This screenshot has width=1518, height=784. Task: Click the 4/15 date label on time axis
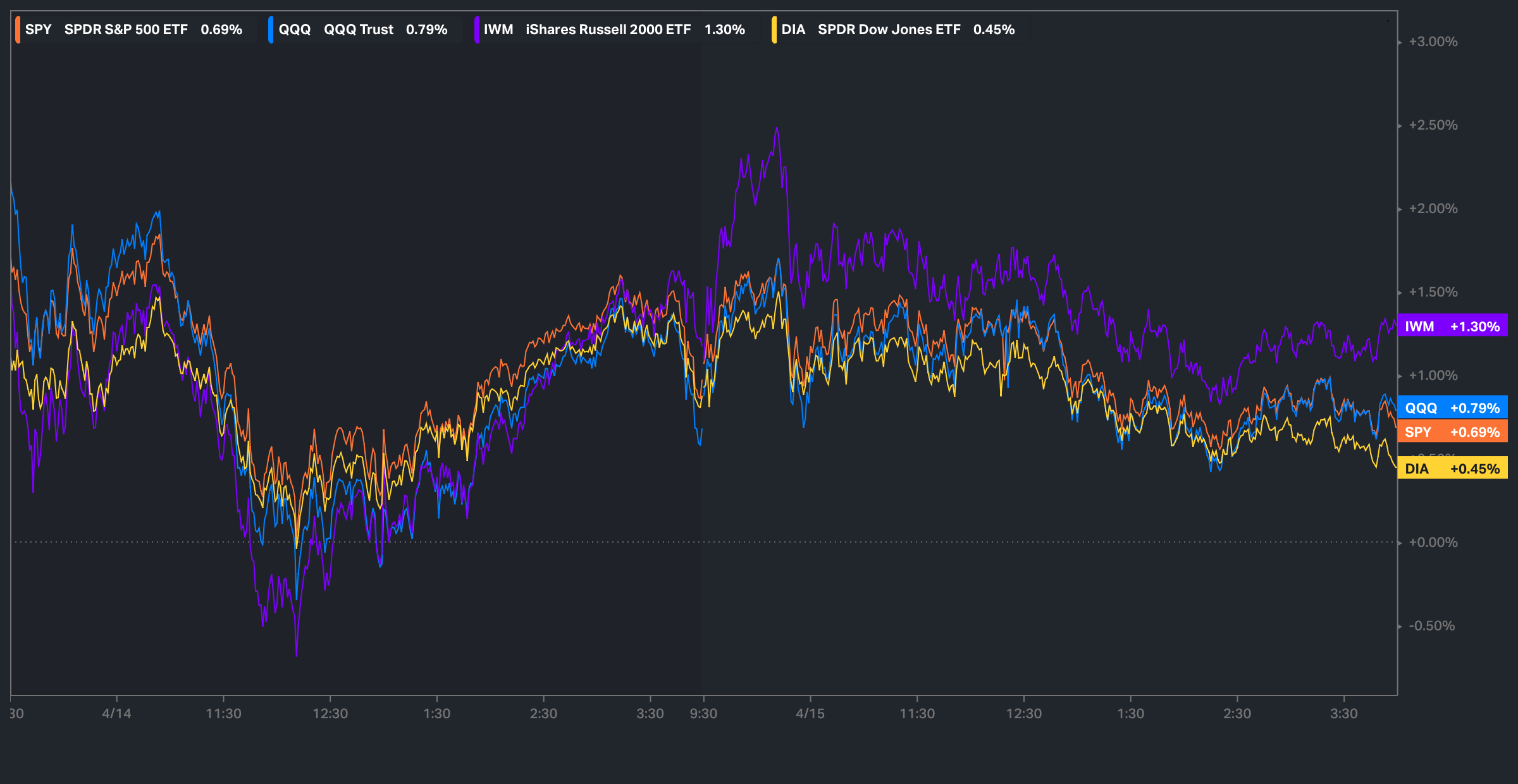point(810,714)
